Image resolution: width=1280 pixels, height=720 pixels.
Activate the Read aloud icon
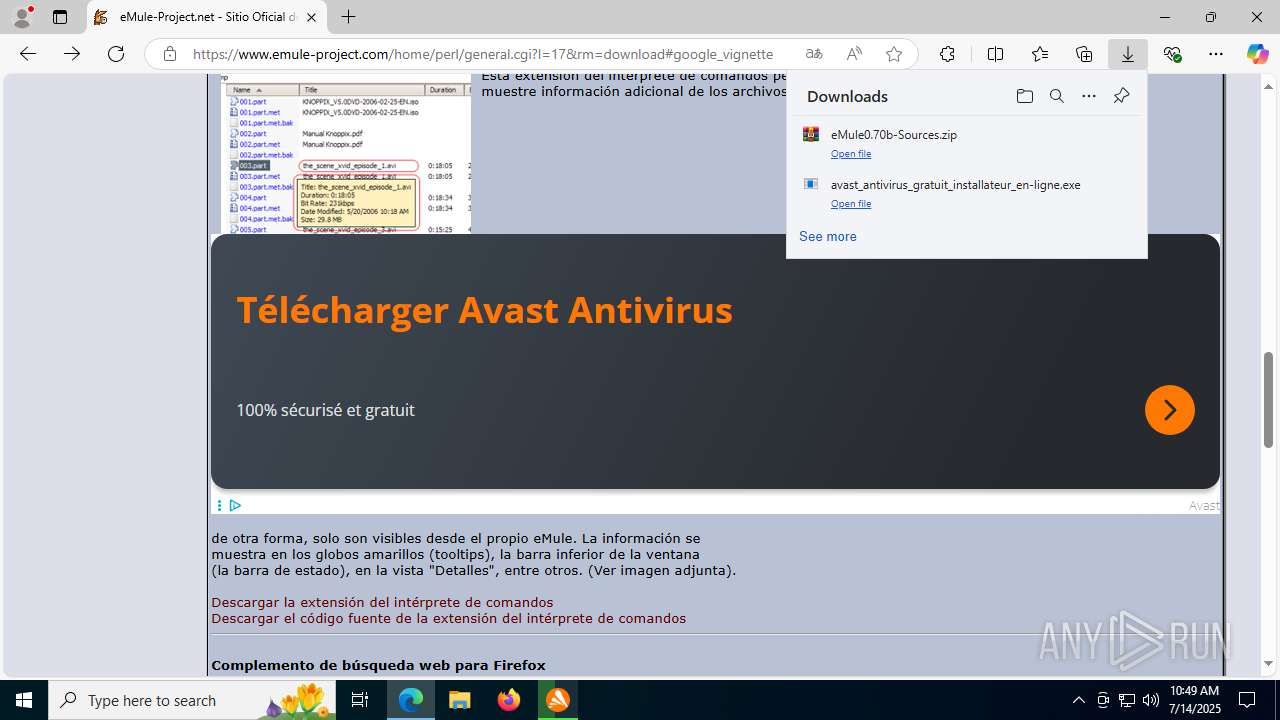[854, 54]
